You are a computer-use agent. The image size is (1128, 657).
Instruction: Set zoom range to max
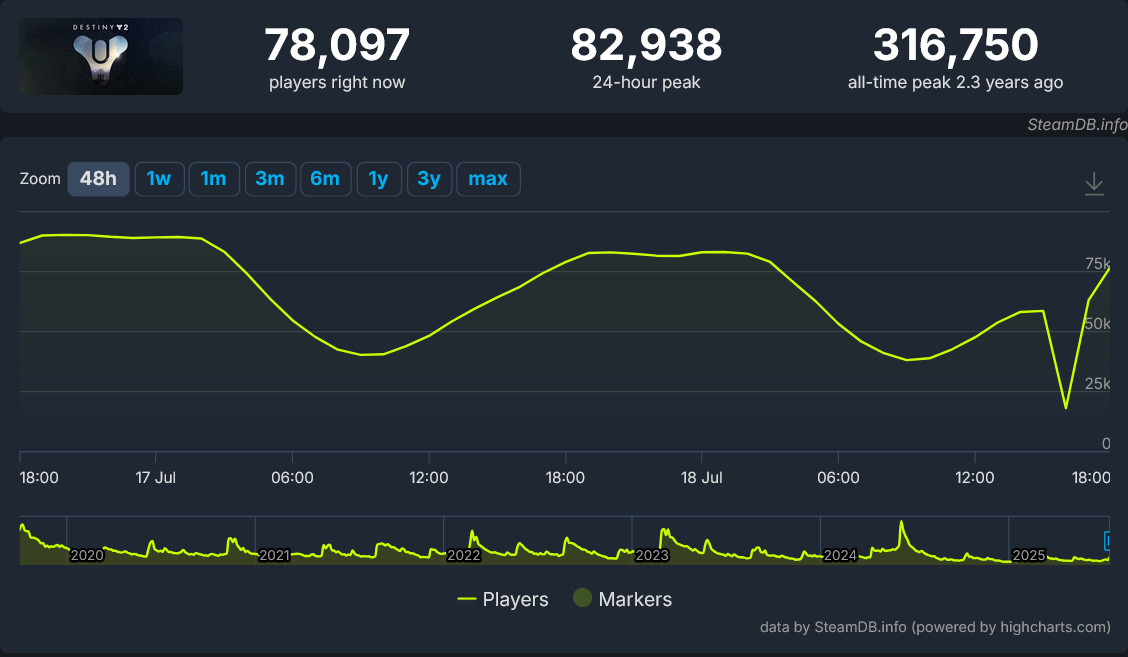point(488,179)
